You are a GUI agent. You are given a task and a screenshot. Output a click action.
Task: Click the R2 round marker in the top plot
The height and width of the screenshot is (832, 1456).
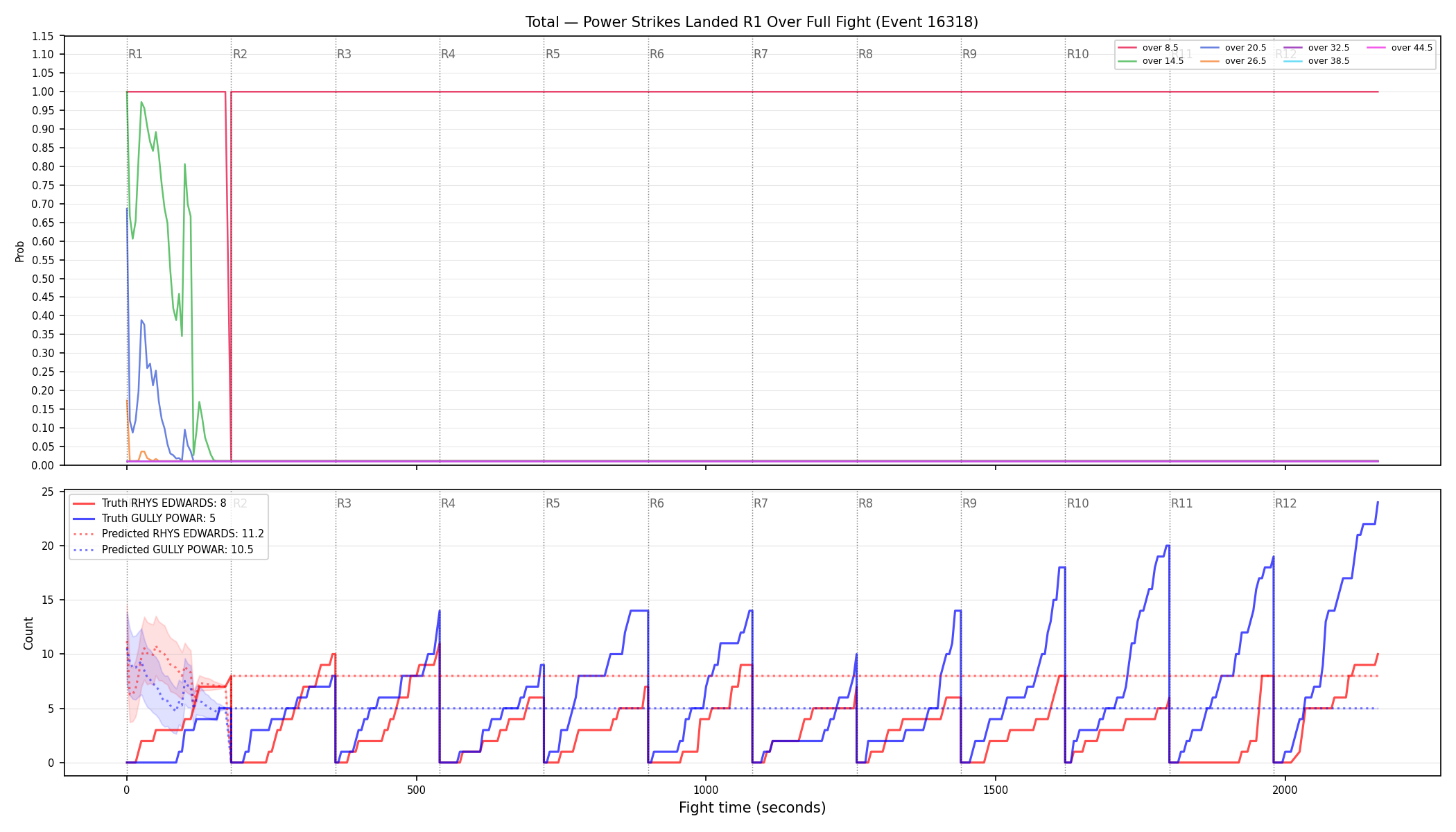click(240, 54)
